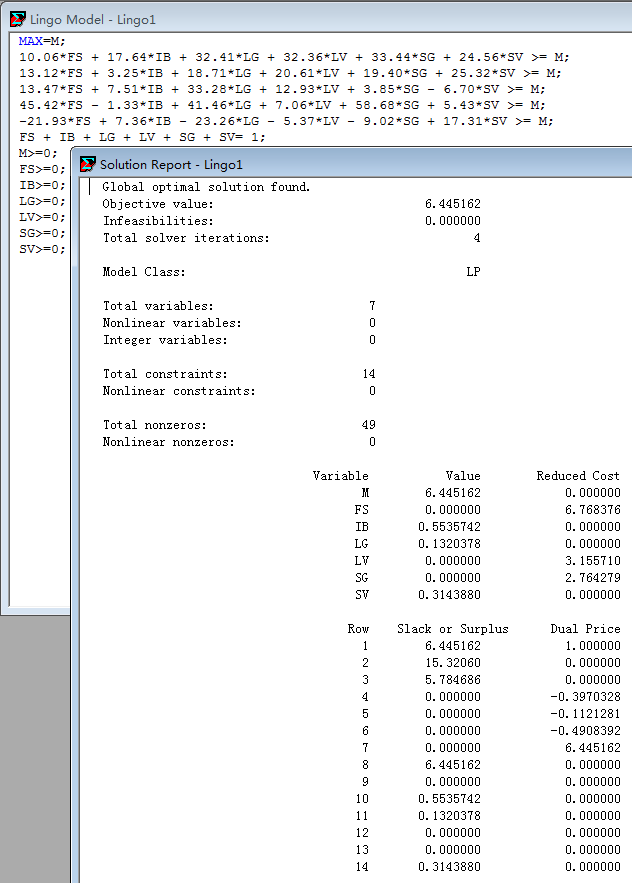Click variable M value 6.445162
Image resolution: width=632 pixels, height=883 pixels.
pos(453,493)
